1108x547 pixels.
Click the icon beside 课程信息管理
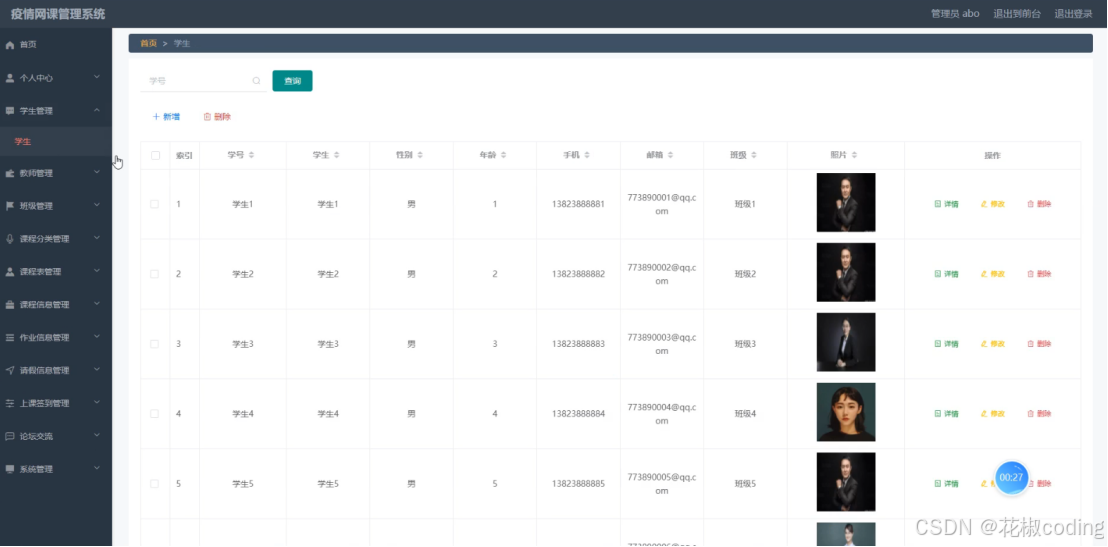[10, 305]
